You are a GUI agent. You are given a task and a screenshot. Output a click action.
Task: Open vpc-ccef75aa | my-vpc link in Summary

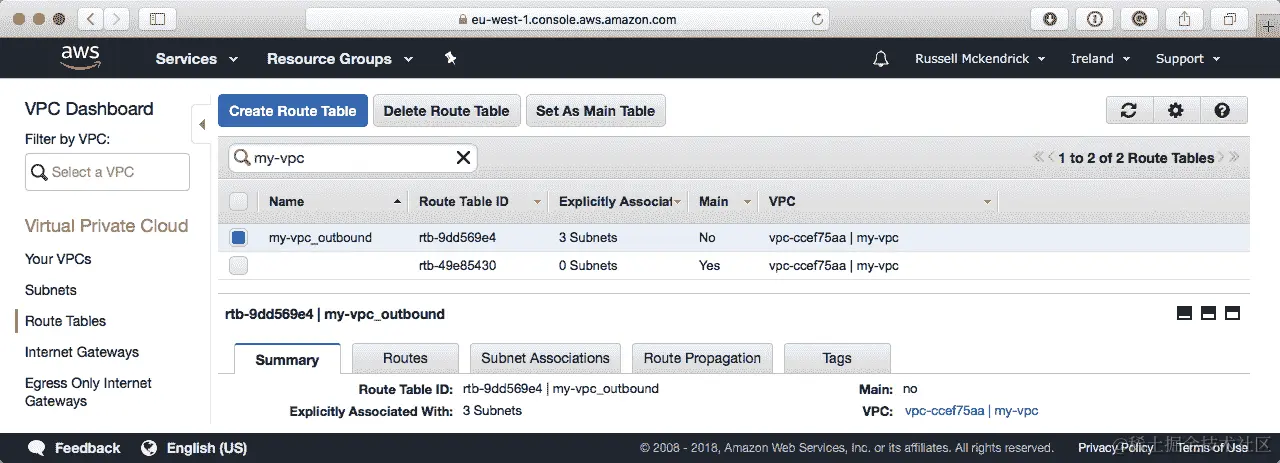tap(971, 411)
